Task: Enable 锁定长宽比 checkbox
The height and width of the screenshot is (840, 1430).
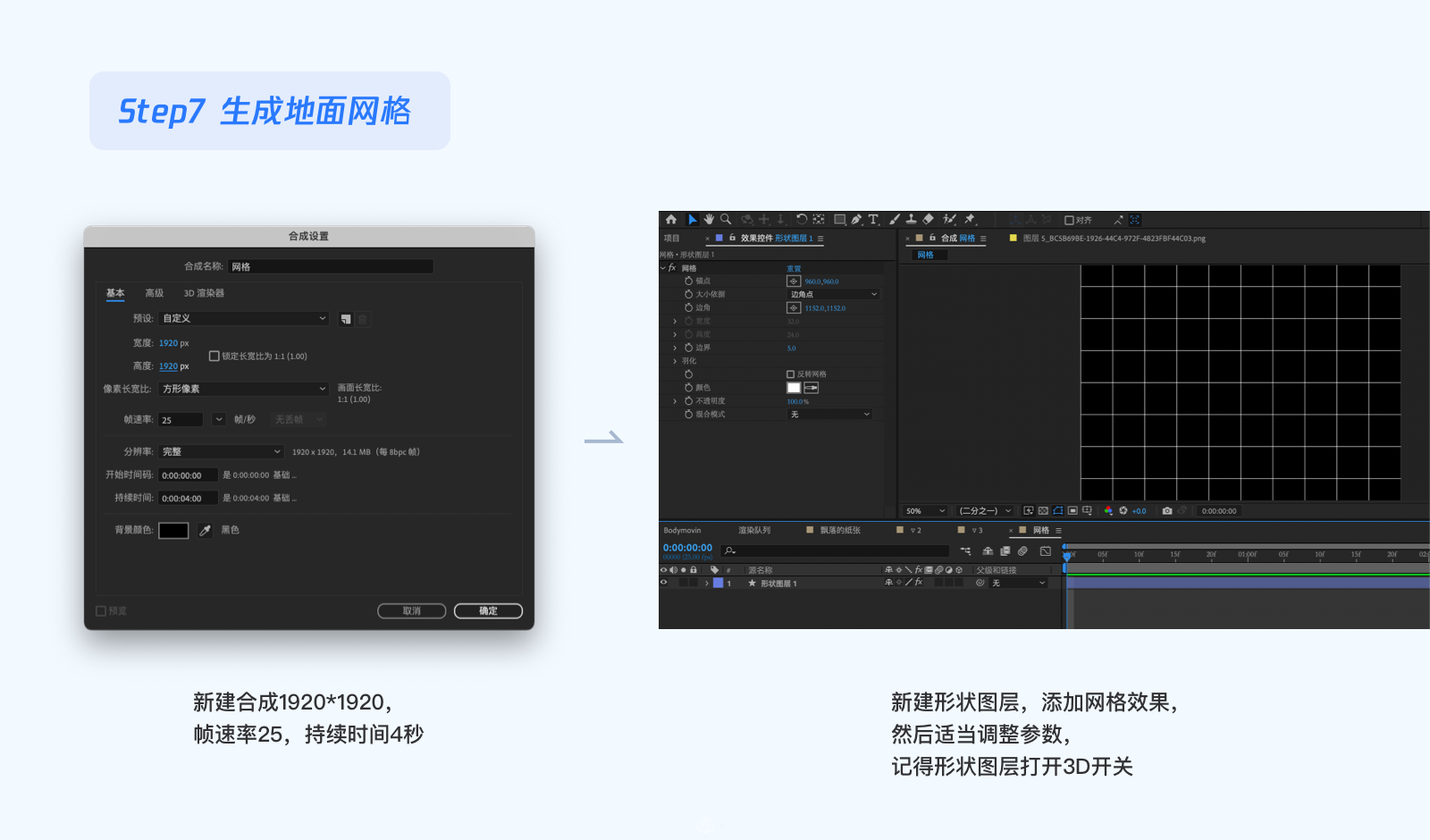Action: 214,356
